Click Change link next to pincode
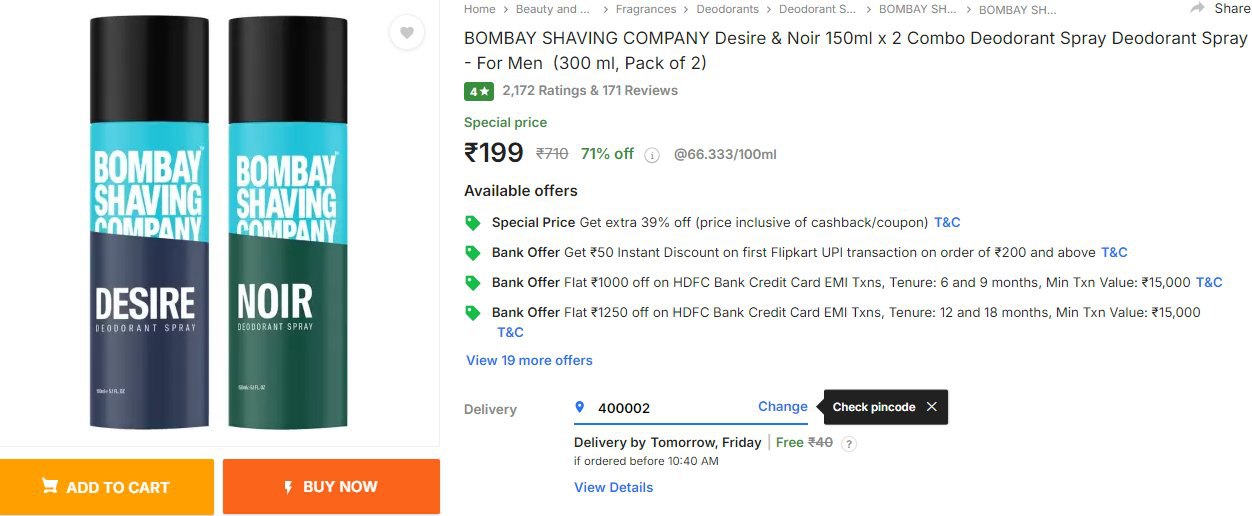This screenshot has width=1252, height=516. [x=782, y=406]
